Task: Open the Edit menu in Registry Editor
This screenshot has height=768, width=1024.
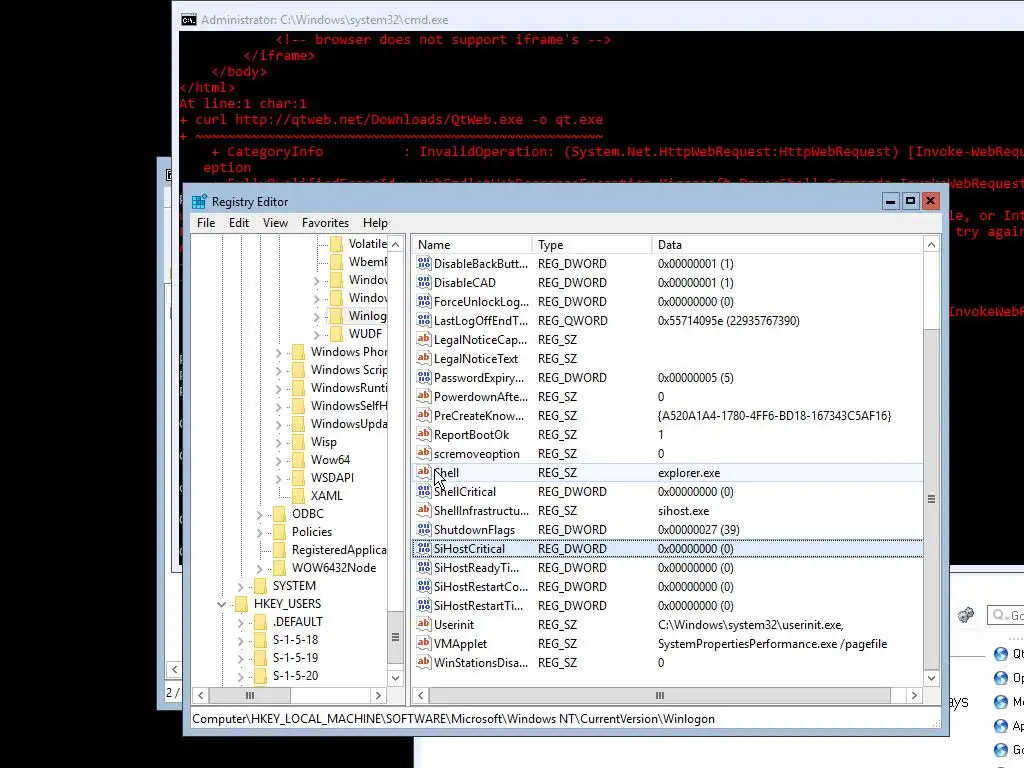Action: coord(238,223)
